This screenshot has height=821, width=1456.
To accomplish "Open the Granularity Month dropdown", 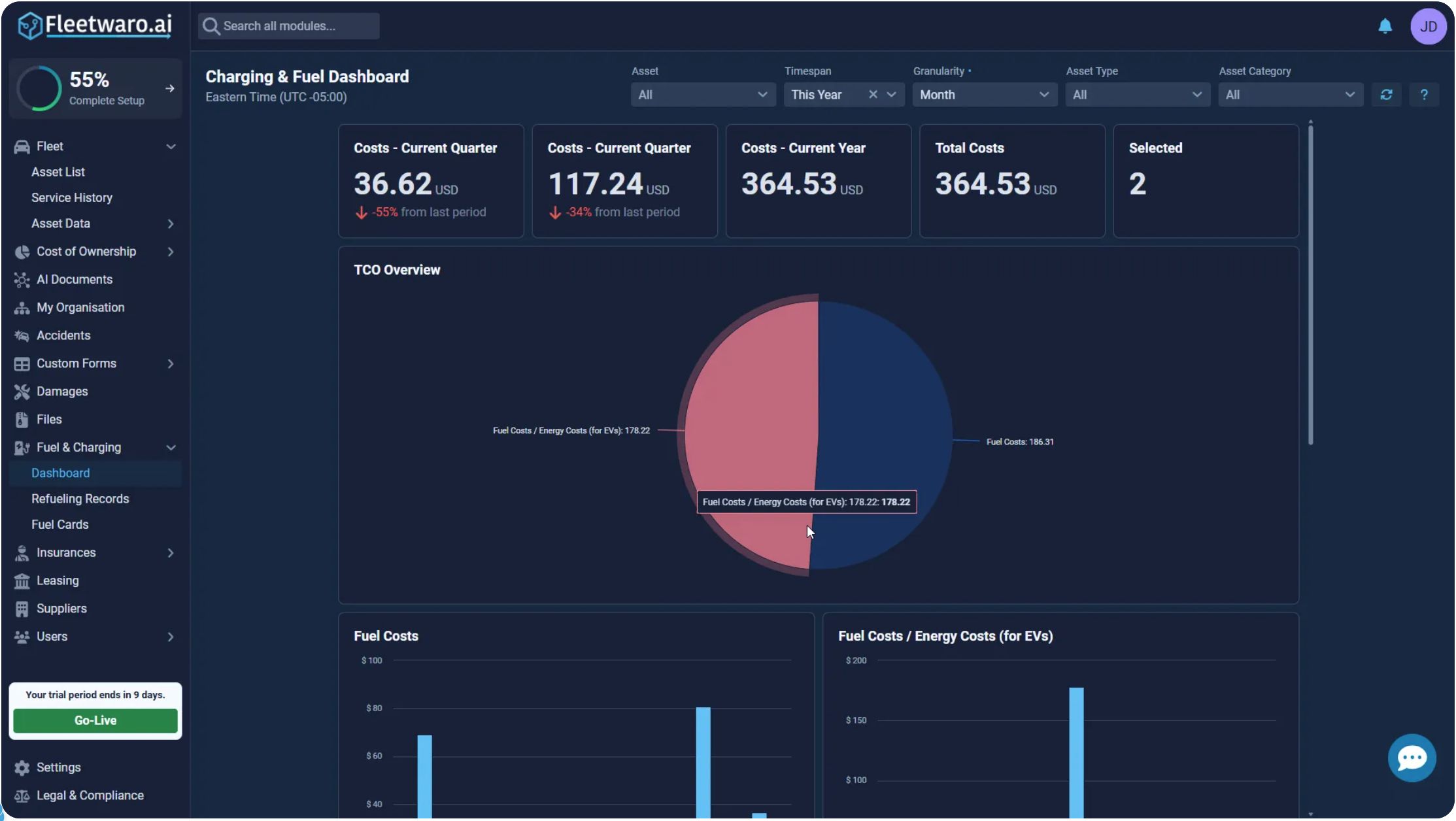I will pyautogui.click(x=984, y=95).
